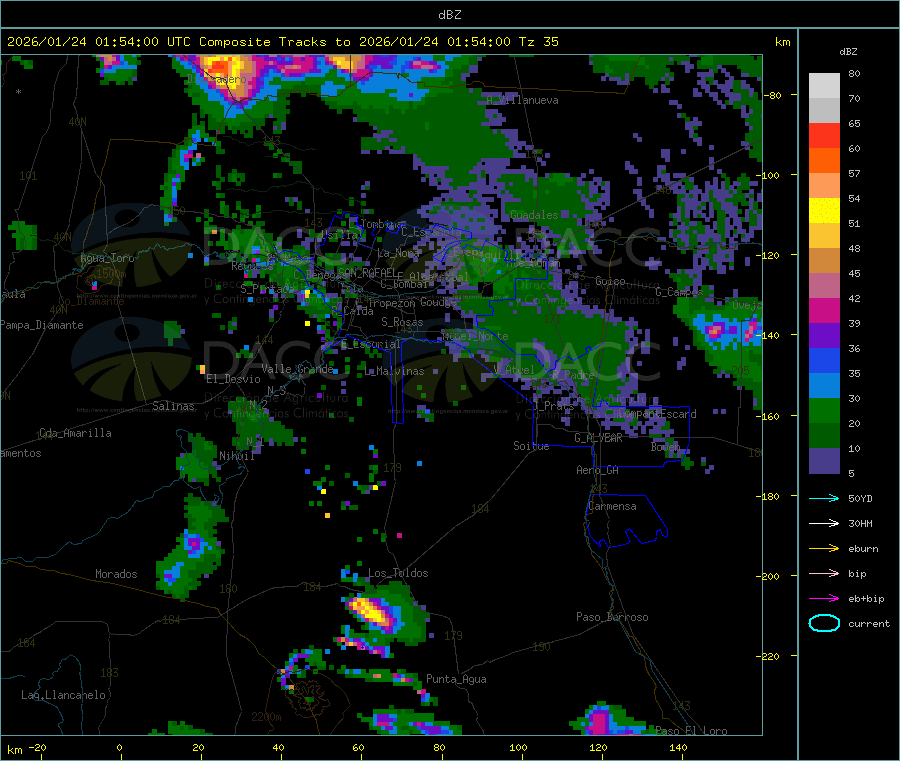900x761 pixels.
Task: Click the legend label 'eburn'
Action: (863, 549)
